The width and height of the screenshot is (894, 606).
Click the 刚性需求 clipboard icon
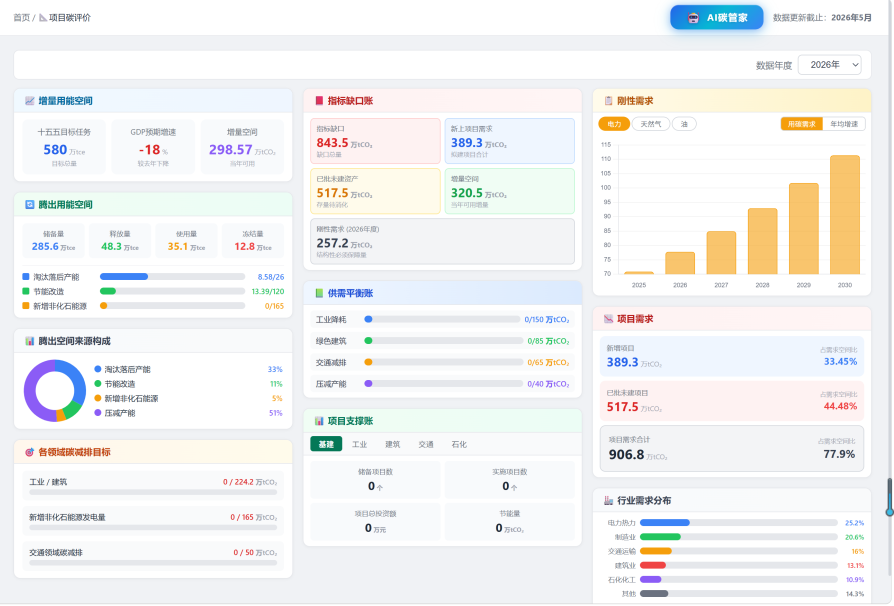click(608, 101)
